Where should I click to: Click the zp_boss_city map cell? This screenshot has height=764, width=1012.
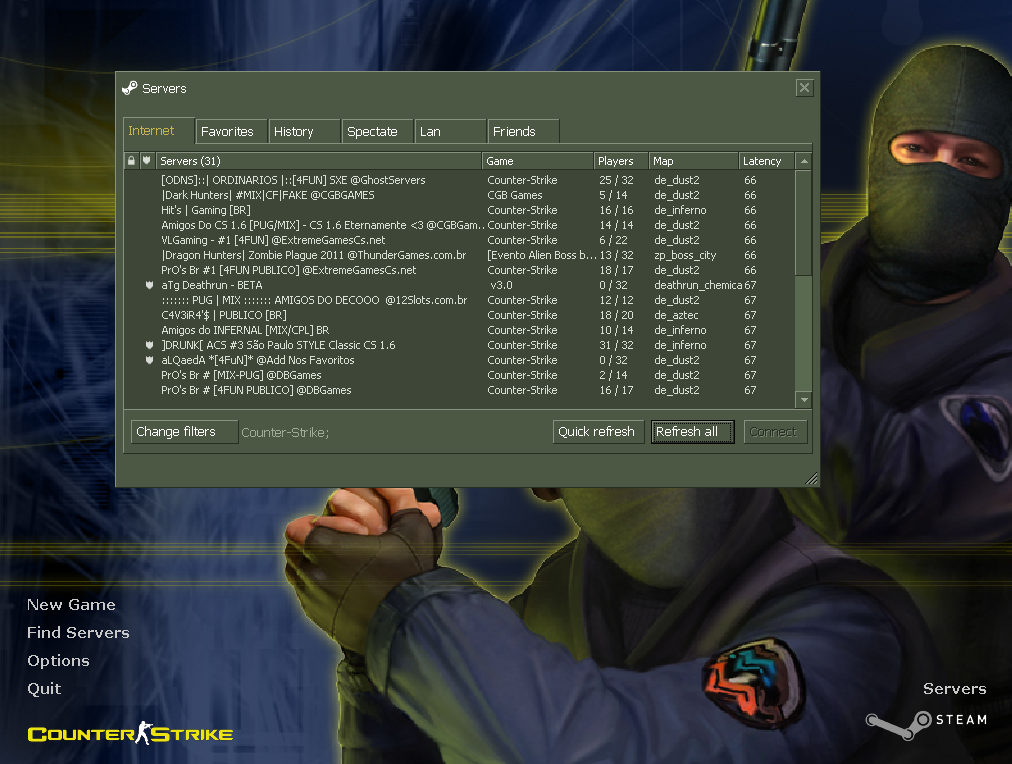tap(685, 255)
